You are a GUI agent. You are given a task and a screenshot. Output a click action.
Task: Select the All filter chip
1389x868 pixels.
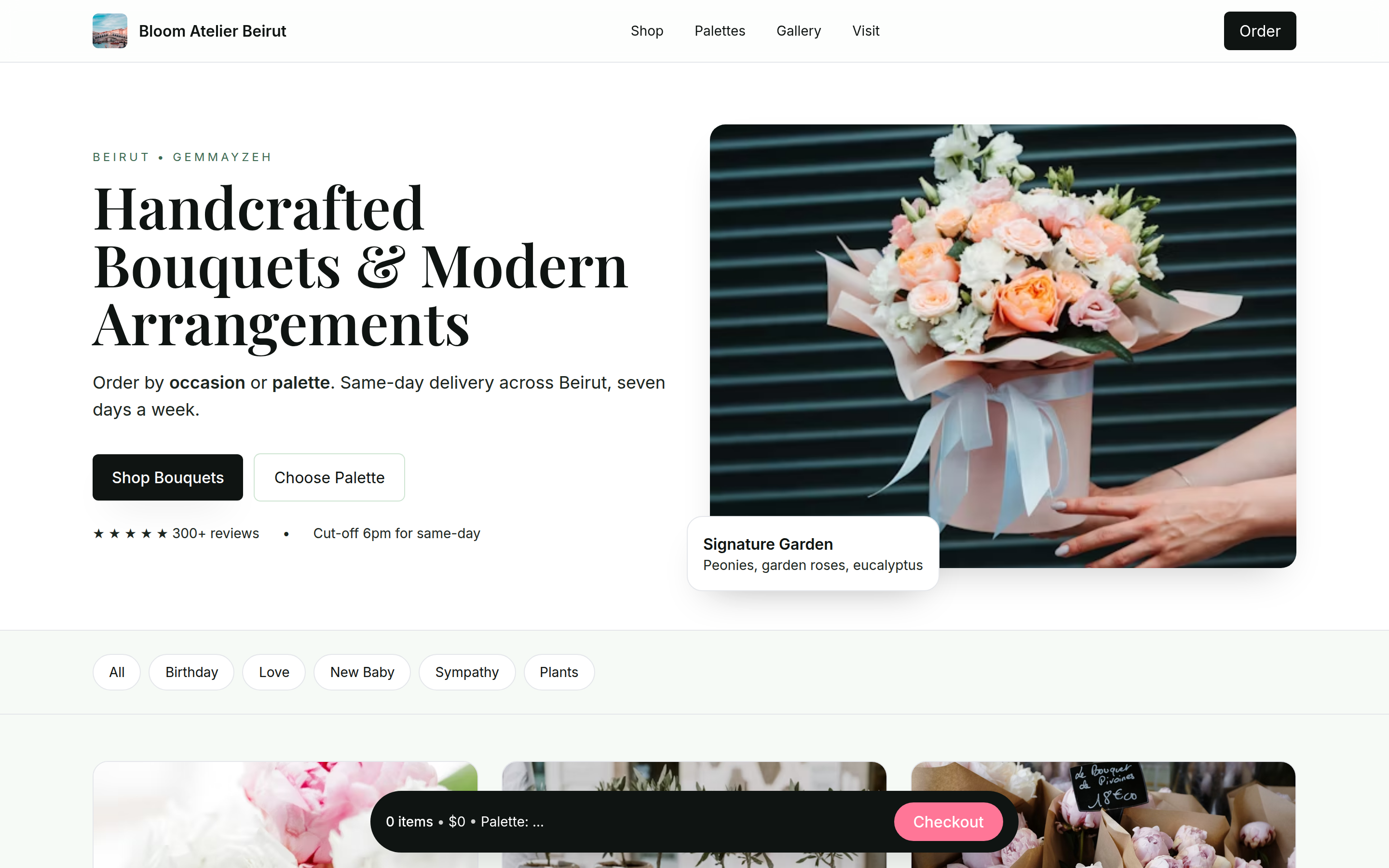coord(117,672)
